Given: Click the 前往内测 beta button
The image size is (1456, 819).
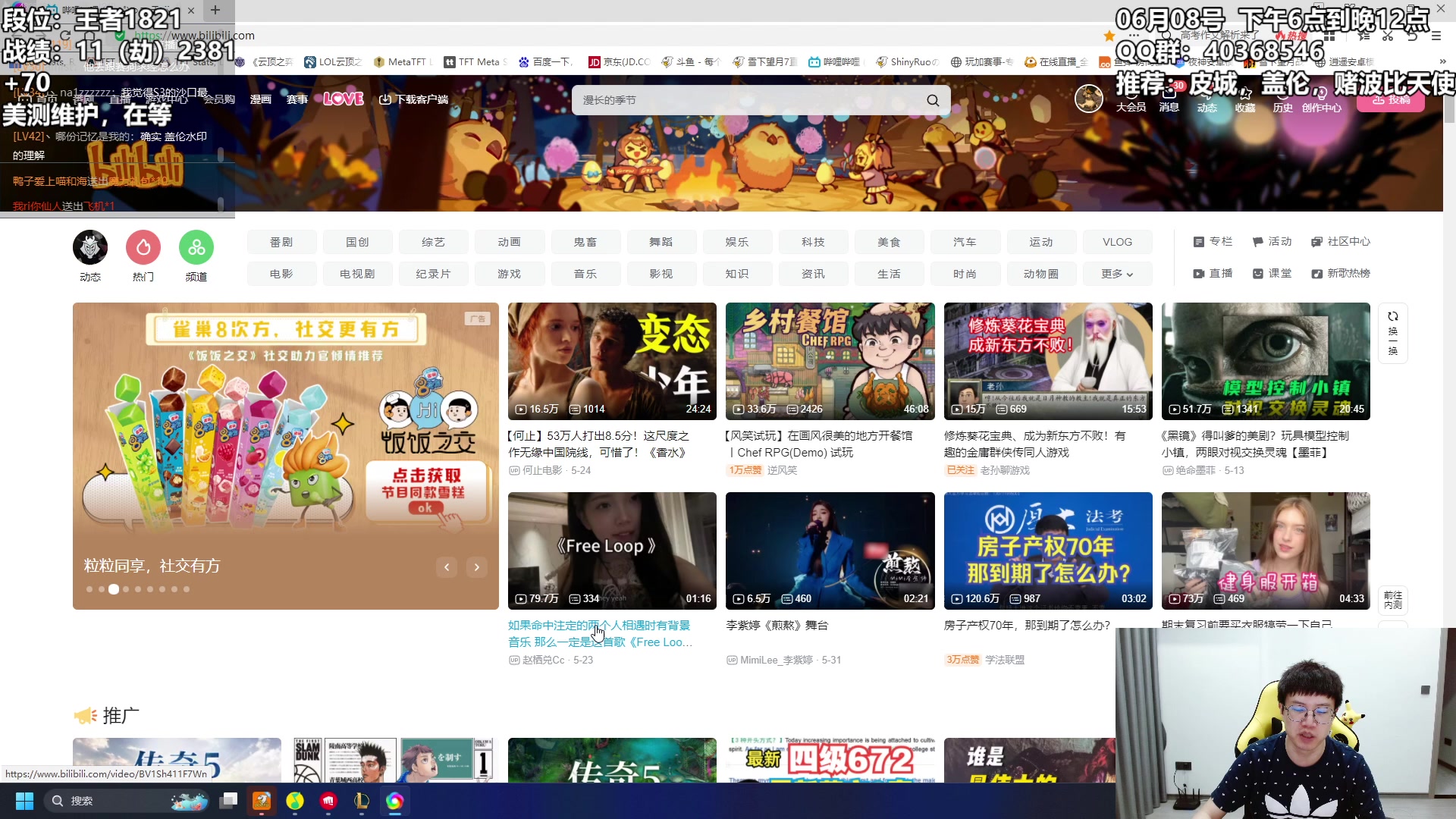Looking at the screenshot, I should pos(1393,600).
